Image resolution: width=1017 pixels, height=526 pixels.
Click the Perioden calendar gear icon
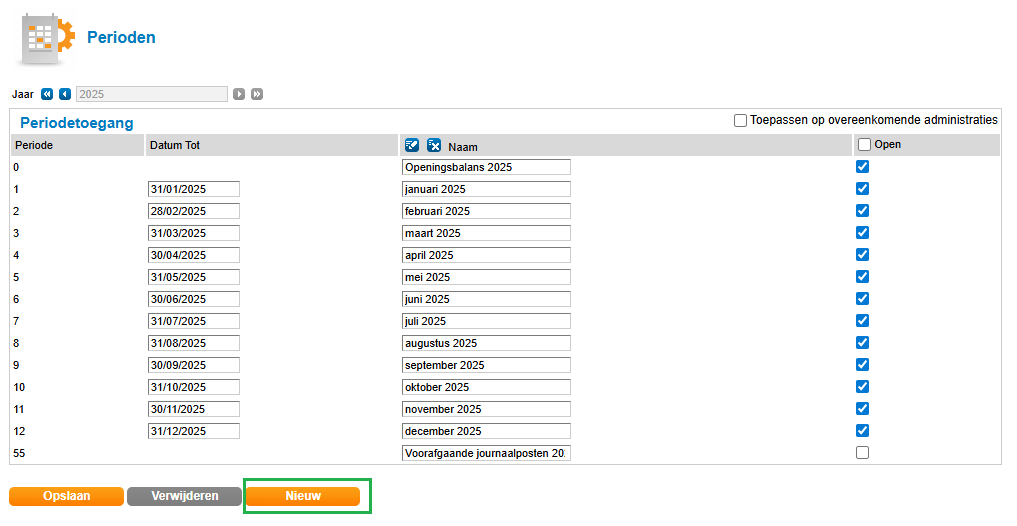46,38
